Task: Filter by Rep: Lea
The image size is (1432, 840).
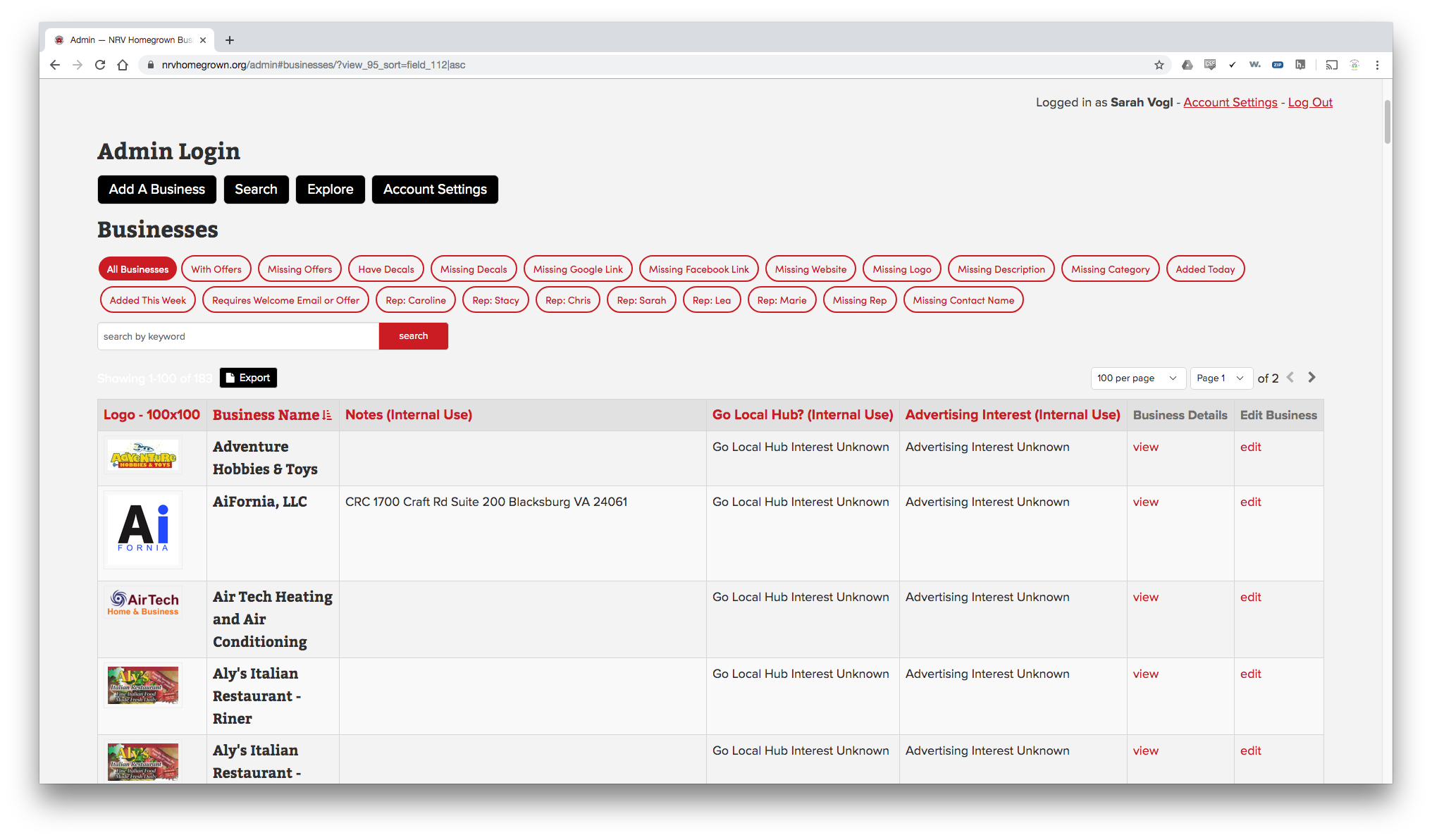Action: coord(712,300)
